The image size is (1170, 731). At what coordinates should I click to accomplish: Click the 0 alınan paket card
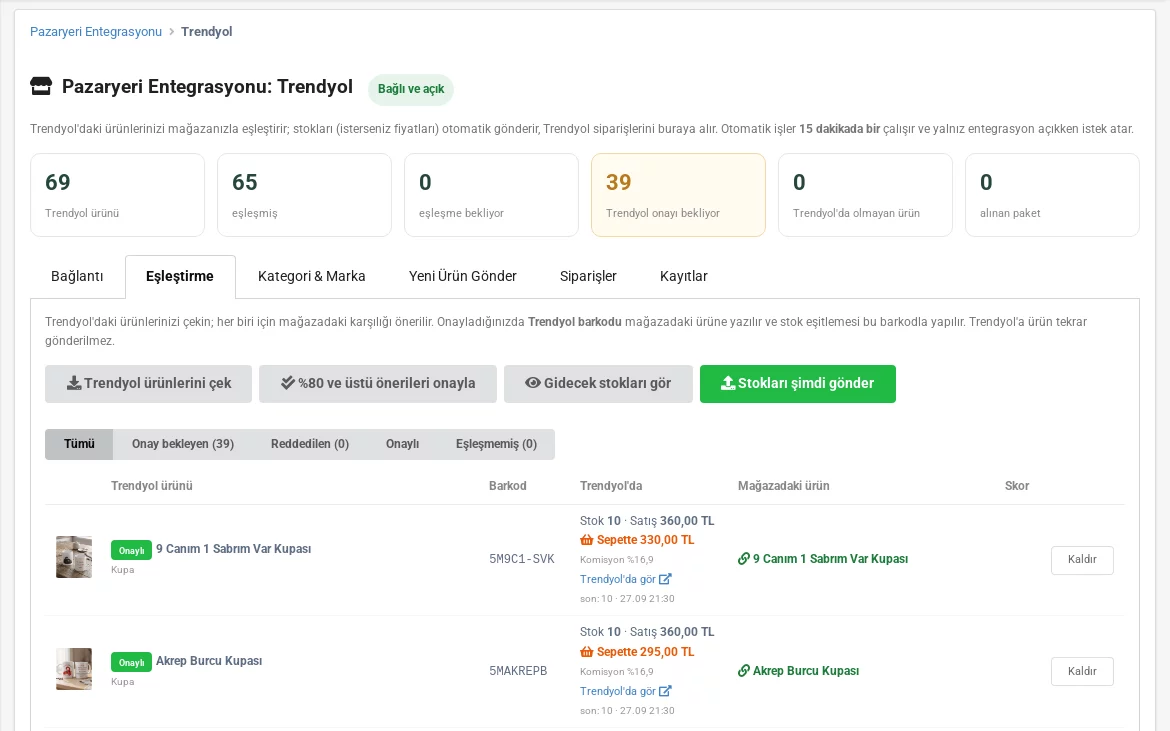coord(1052,195)
